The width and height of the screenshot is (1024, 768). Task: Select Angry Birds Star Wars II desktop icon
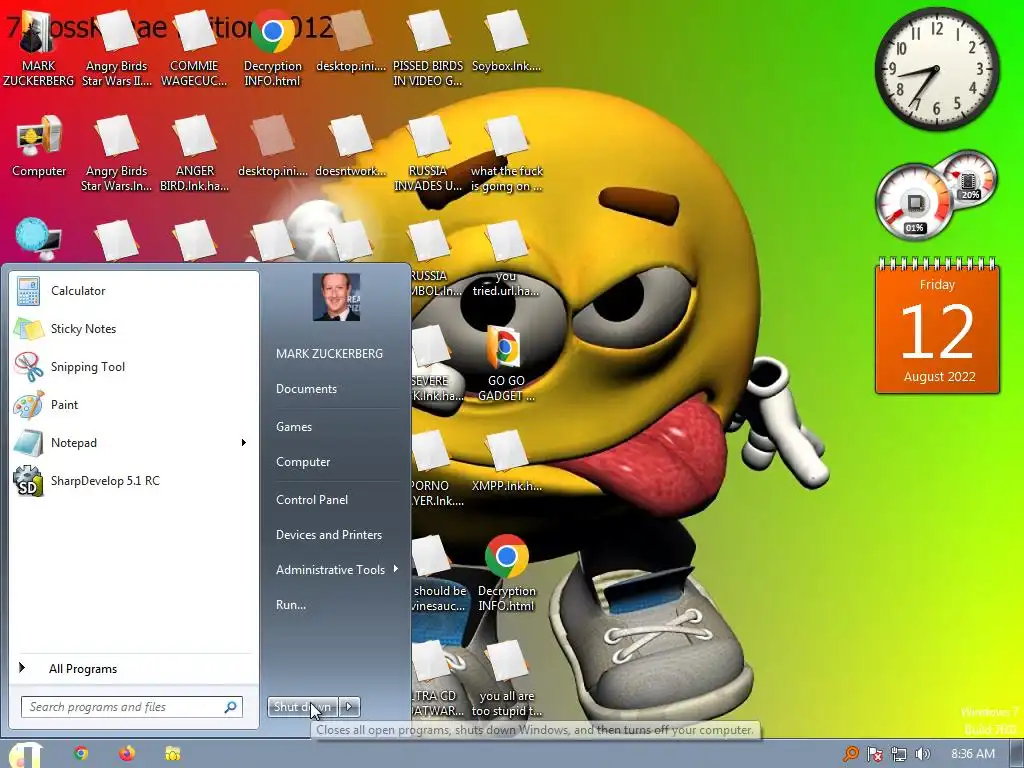pos(117,50)
